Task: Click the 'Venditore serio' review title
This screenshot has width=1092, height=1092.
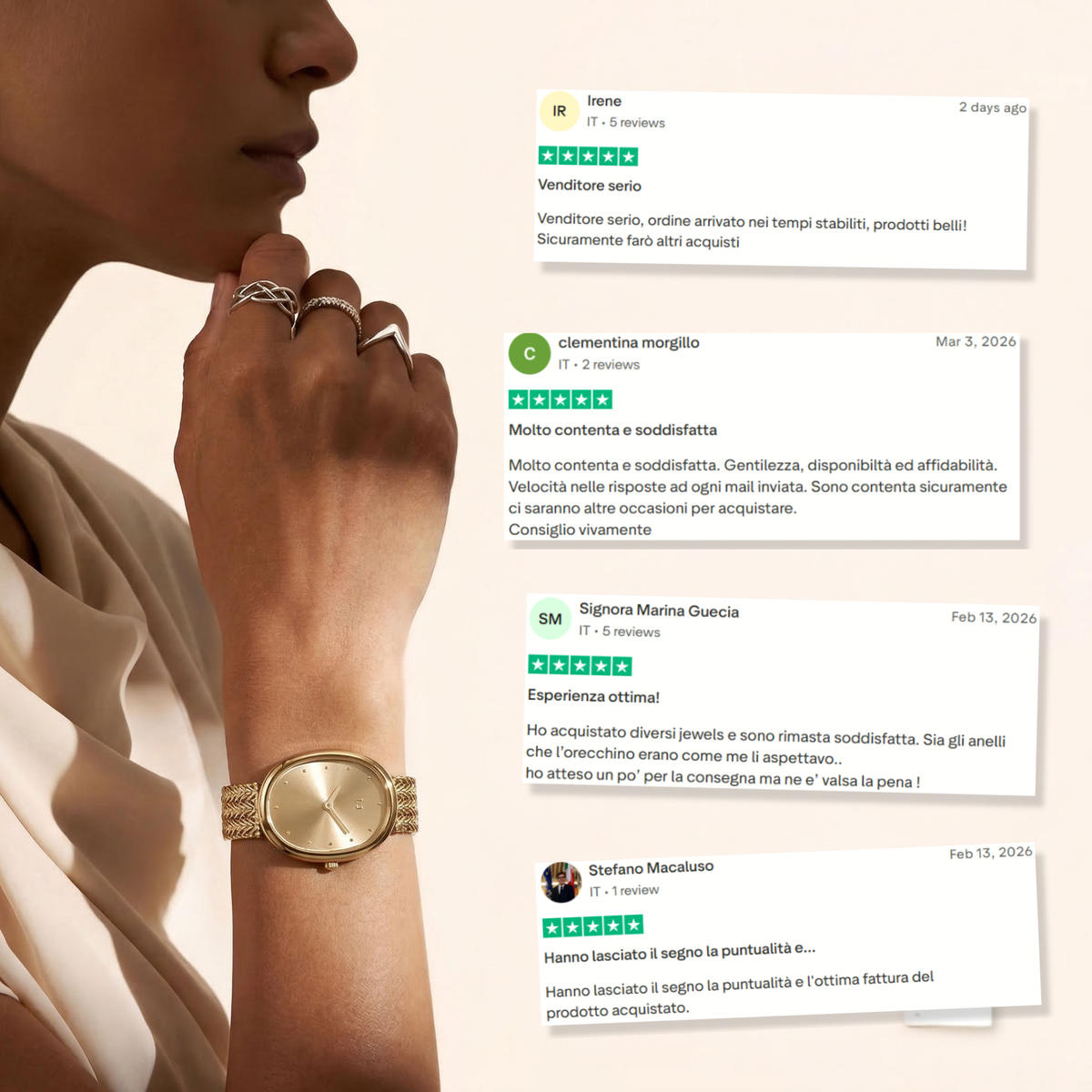Action: pos(590,186)
